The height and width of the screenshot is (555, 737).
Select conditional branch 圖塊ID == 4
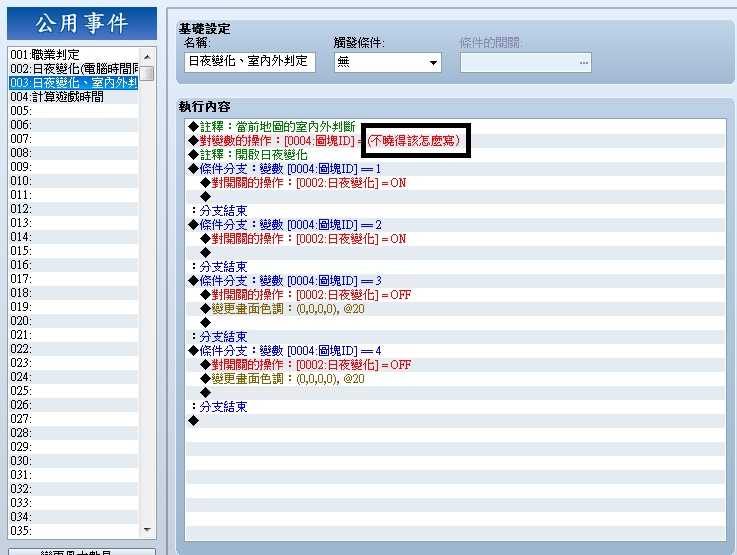(455, 351)
